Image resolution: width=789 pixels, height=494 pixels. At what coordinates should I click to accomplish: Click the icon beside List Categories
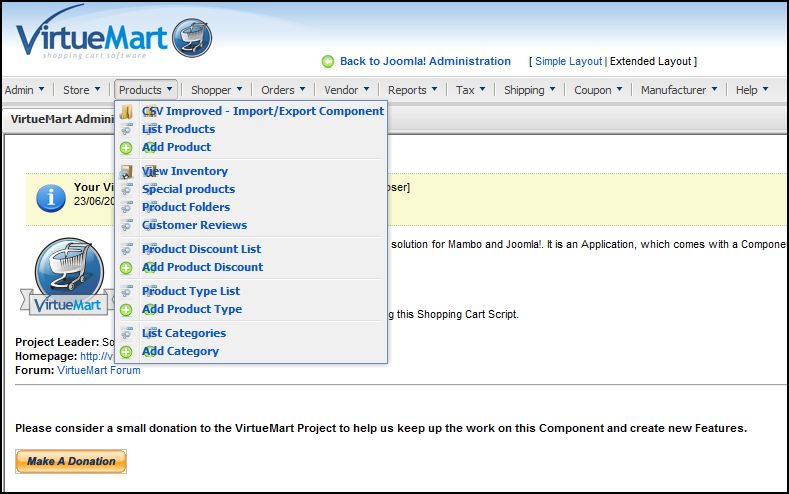pyautogui.click(x=126, y=333)
